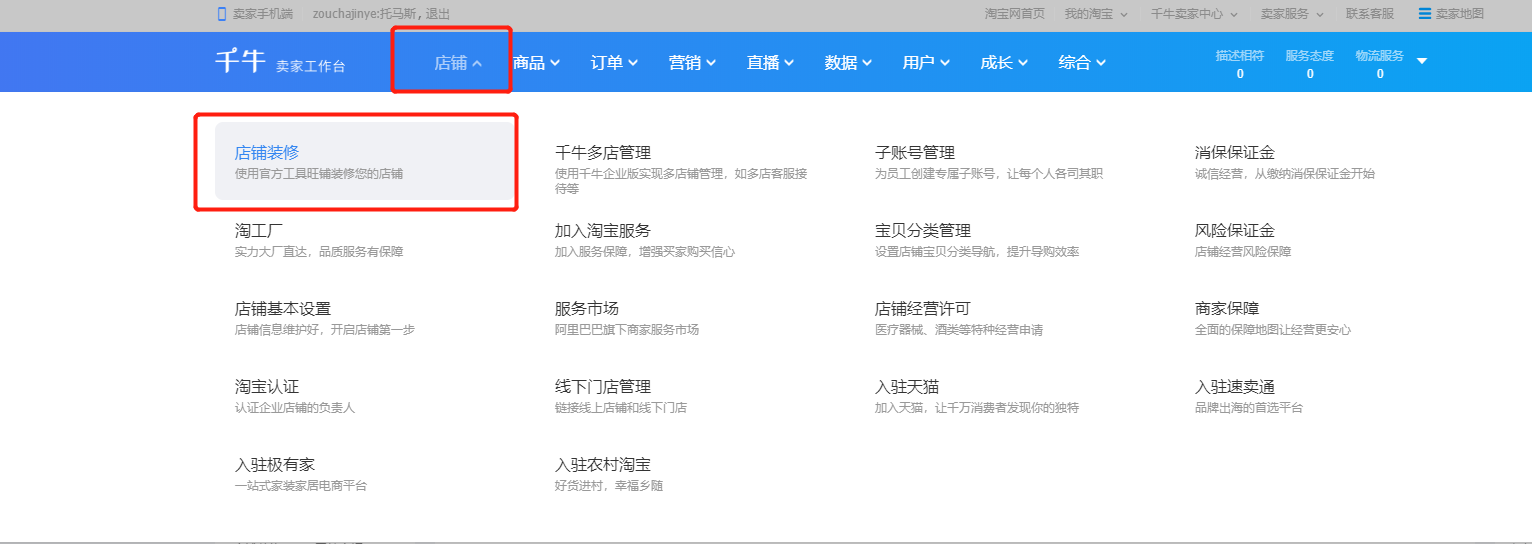The height and width of the screenshot is (544, 1532).
Task: Open the 卖家地图 link
Action: pyautogui.click(x=1460, y=14)
